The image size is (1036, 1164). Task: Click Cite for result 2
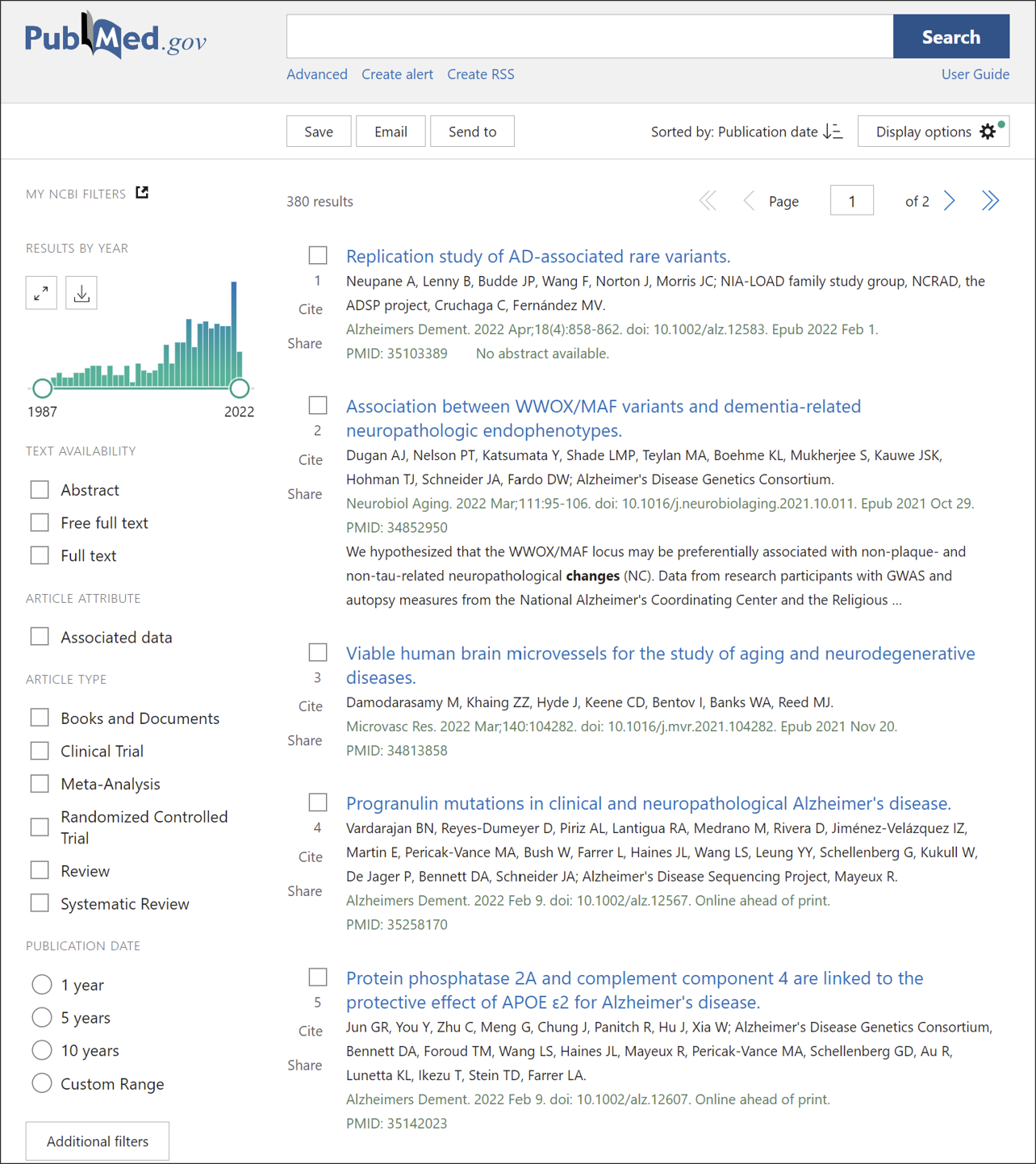pos(311,459)
